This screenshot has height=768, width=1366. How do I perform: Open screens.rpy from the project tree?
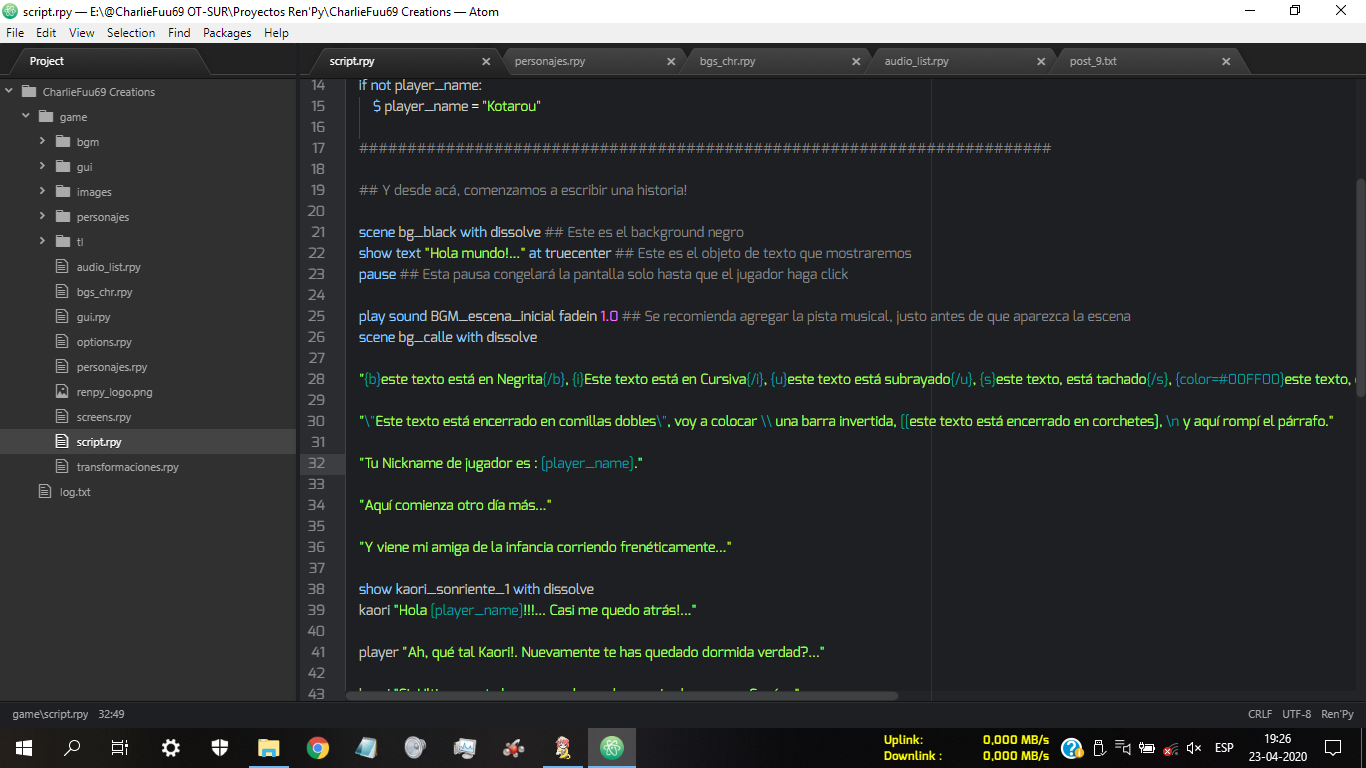104,417
